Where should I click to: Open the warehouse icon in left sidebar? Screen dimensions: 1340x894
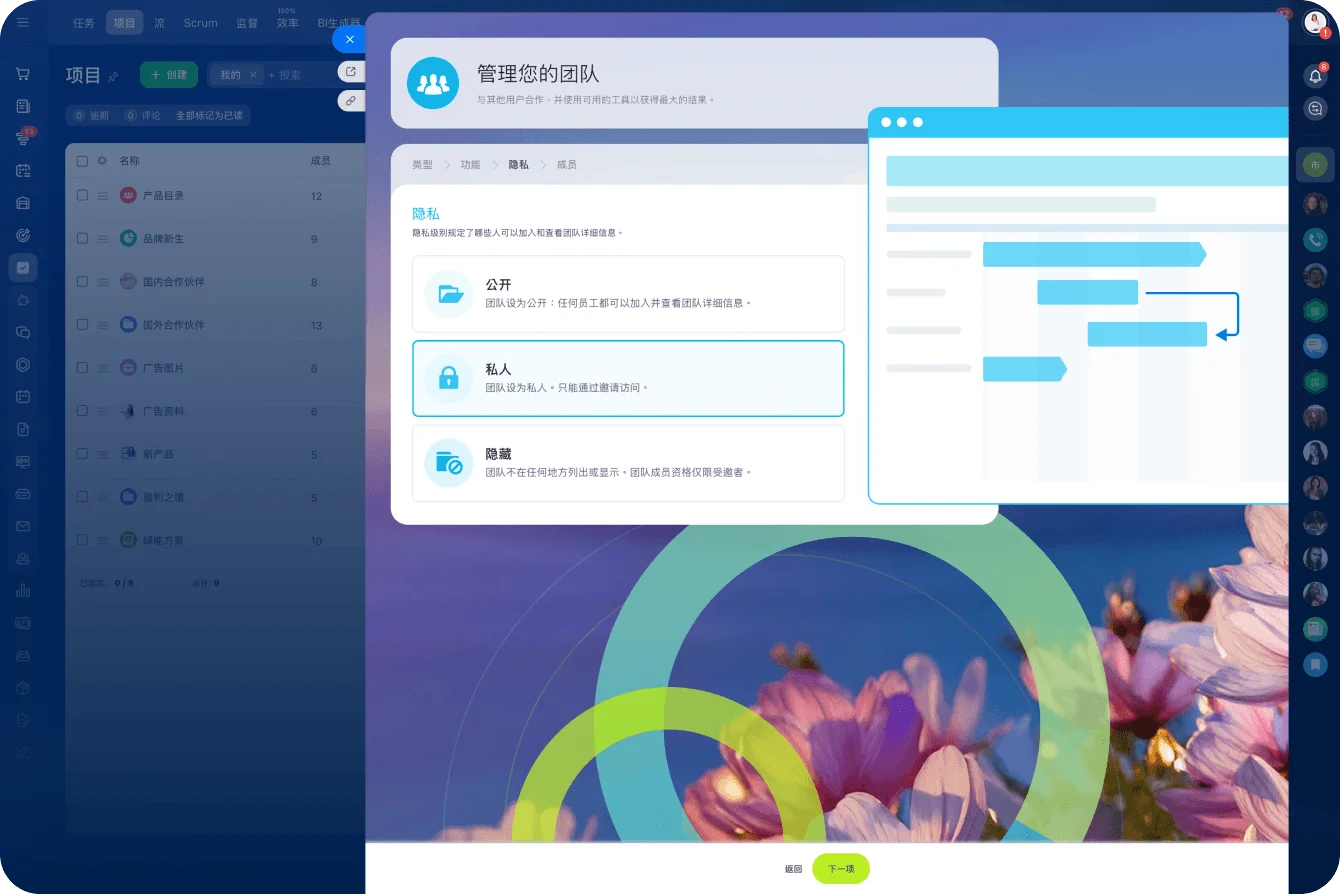click(23, 203)
